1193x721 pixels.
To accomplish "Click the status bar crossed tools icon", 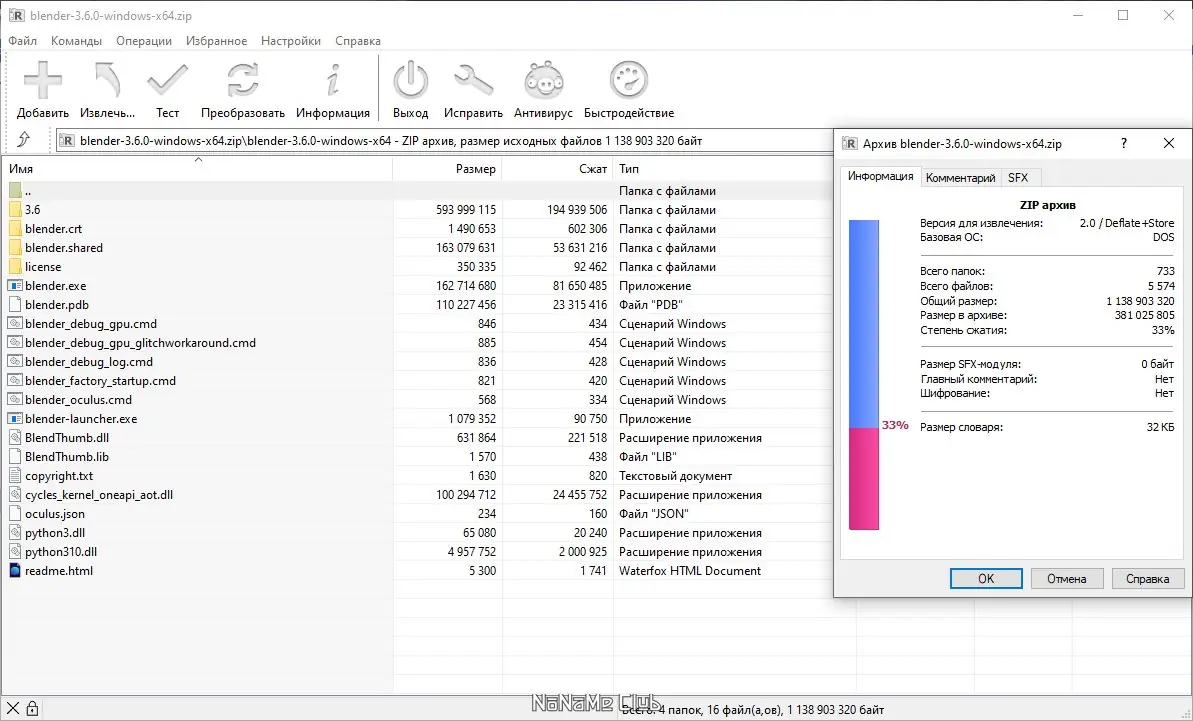I will pyautogui.click(x=13, y=709).
